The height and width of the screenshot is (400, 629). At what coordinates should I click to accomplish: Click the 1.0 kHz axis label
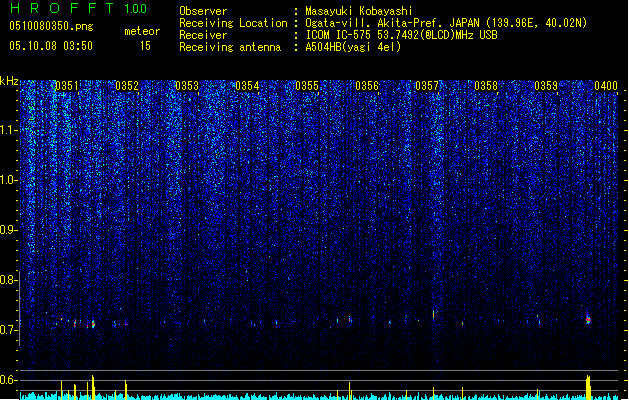coord(9,180)
